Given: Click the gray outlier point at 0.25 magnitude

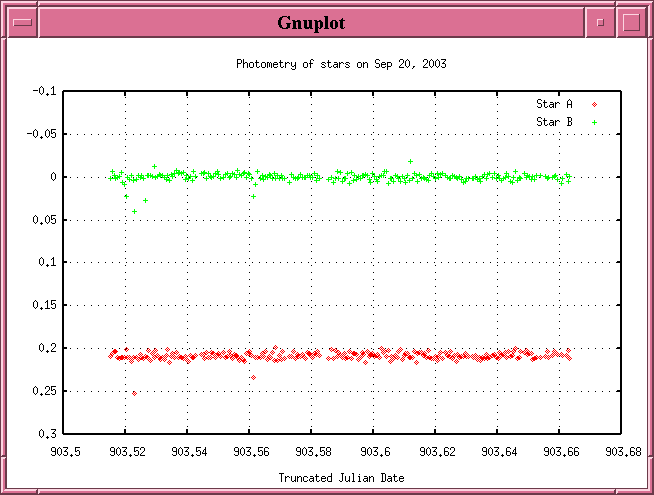Looking at the screenshot, I should pyautogui.click(x=134, y=393).
